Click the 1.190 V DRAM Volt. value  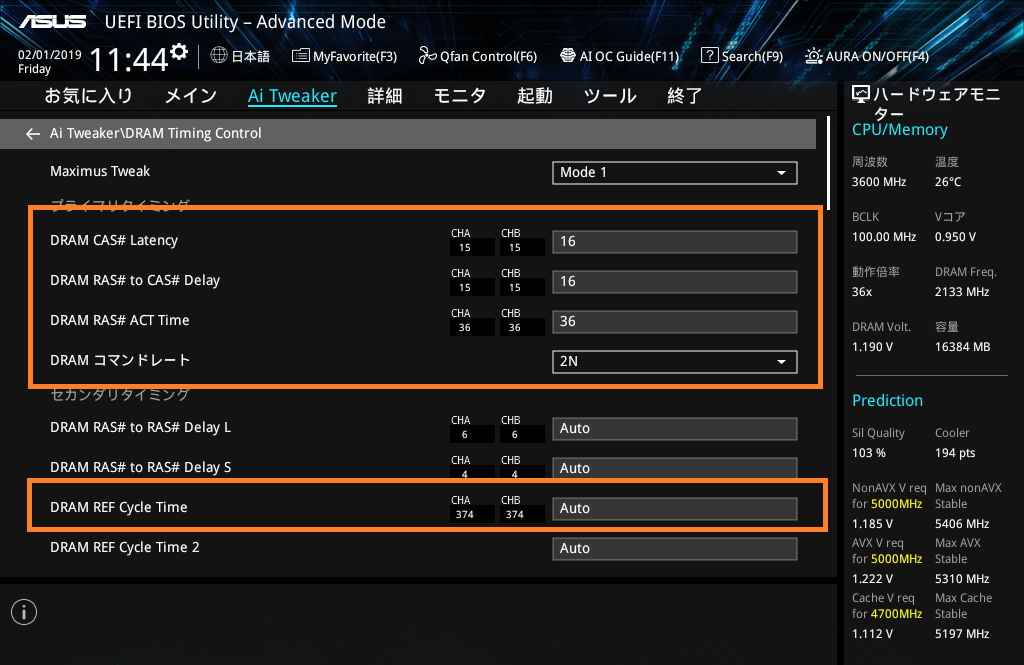872,346
